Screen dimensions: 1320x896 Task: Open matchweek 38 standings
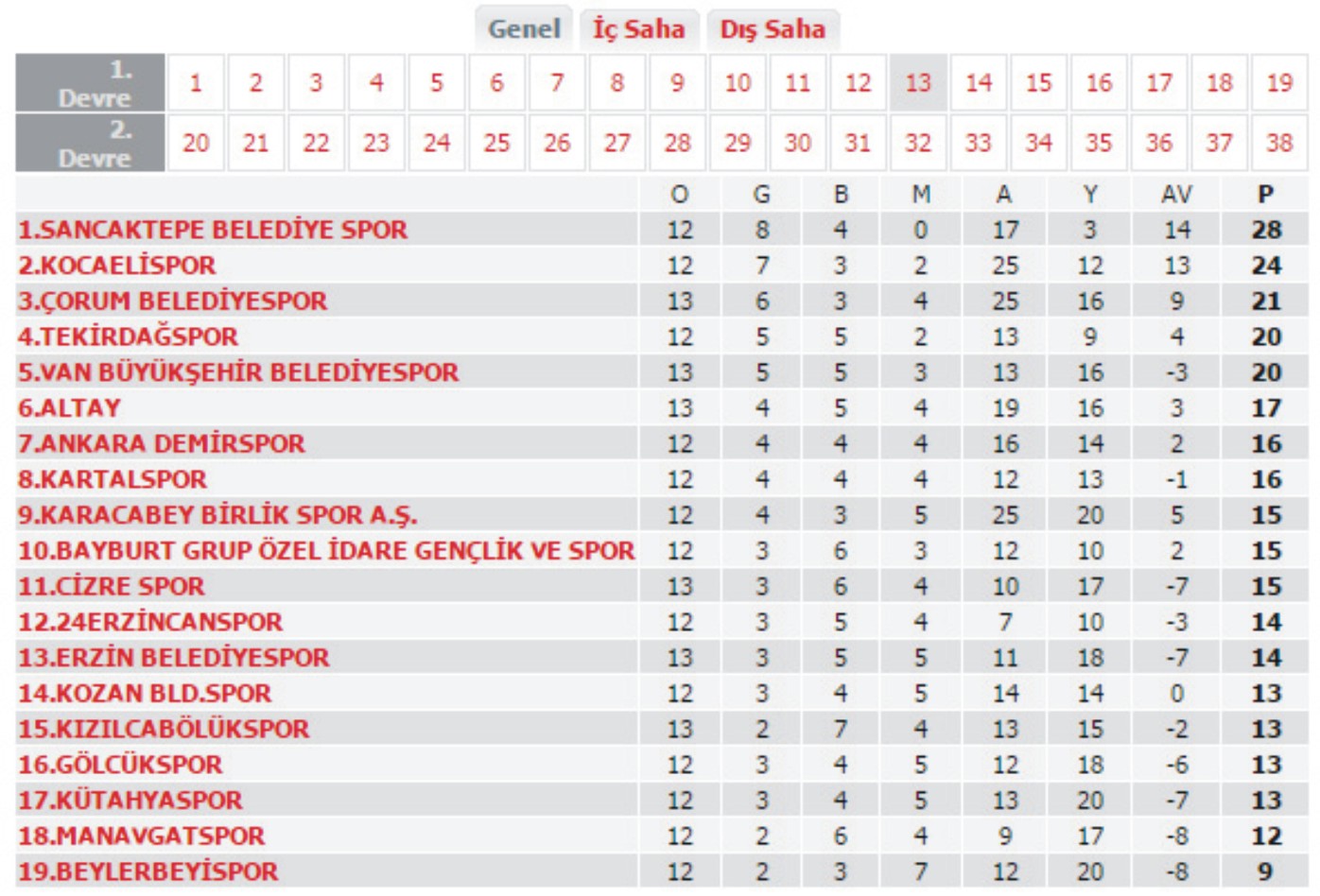(x=1279, y=143)
